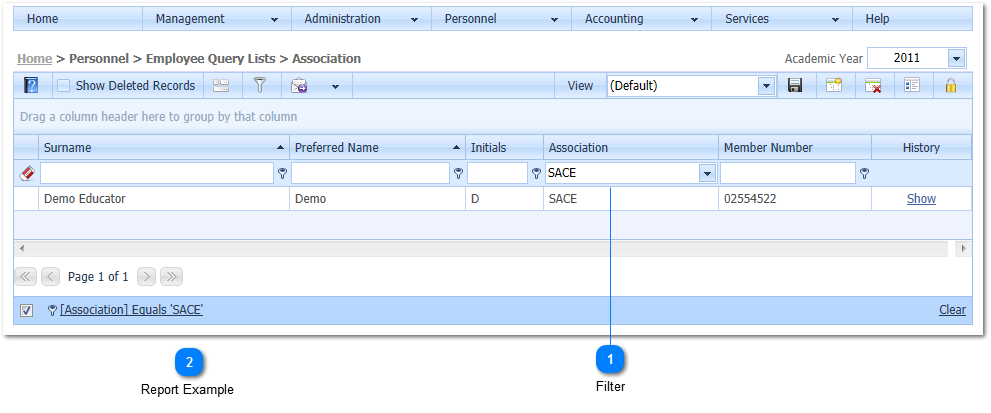The height and width of the screenshot is (413, 991).
Task: Click the help icon in the toolbar
Action: click(x=31, y=86)
